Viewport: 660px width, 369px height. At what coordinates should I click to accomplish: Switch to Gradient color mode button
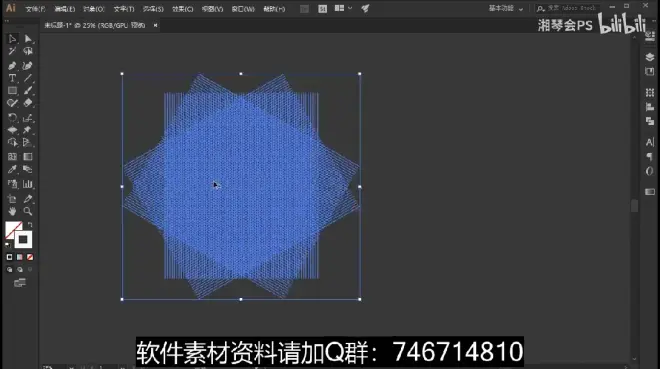point(20,257)
